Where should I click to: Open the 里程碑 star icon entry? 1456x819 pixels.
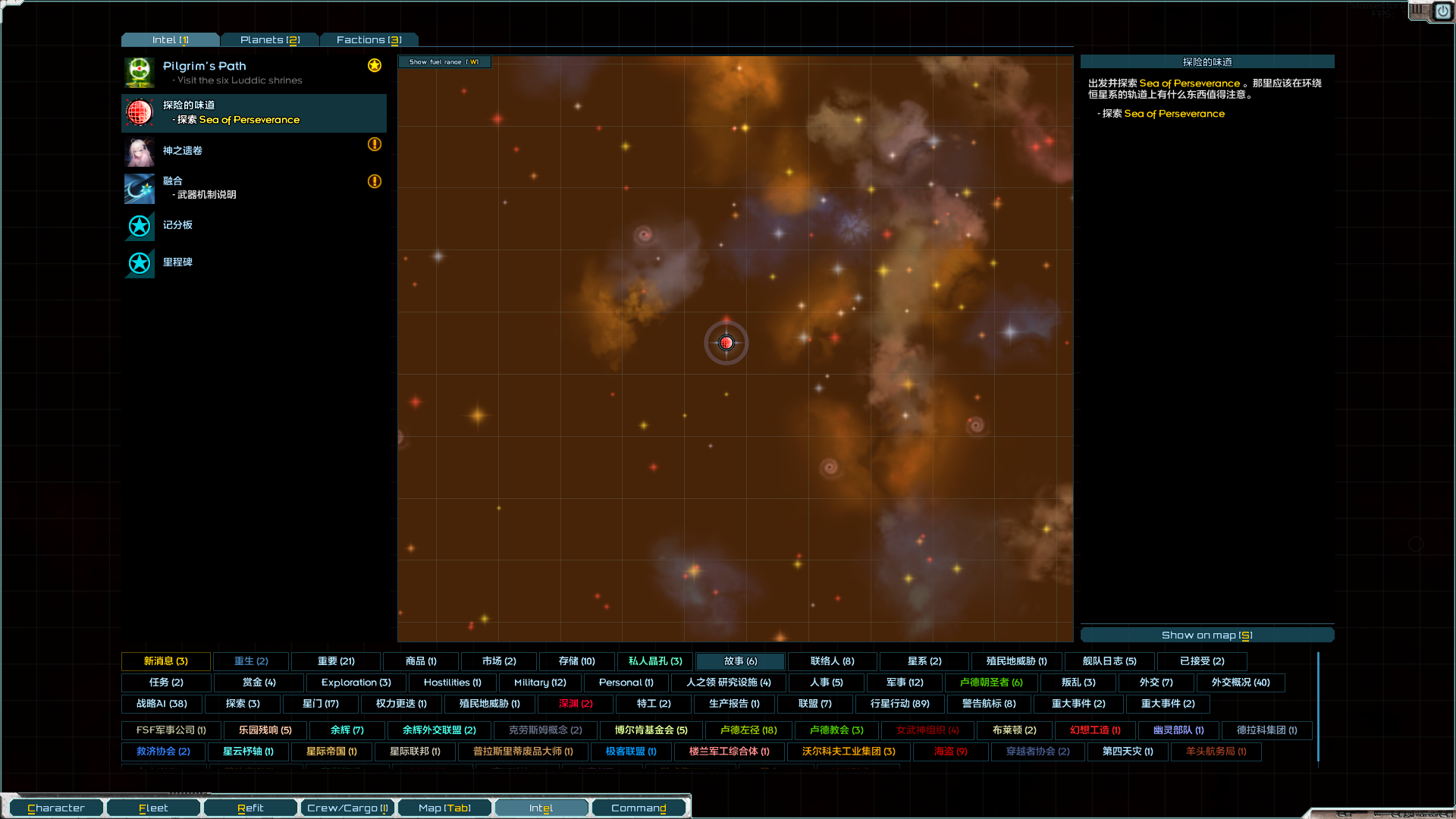coord(140,262)
